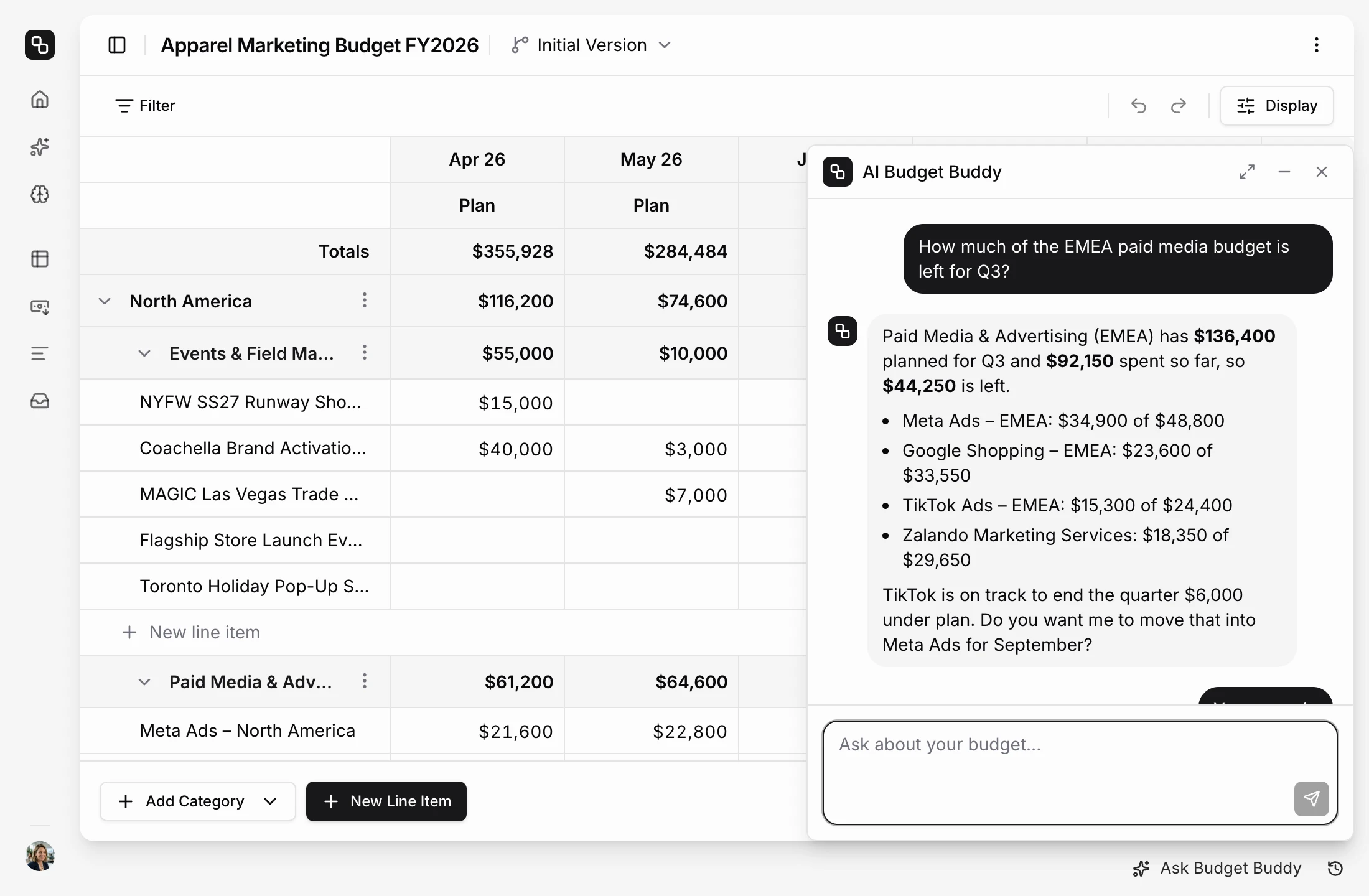Undo the last change
The height and width of the screenshot is (896, 1369).
pos(1138,106)
